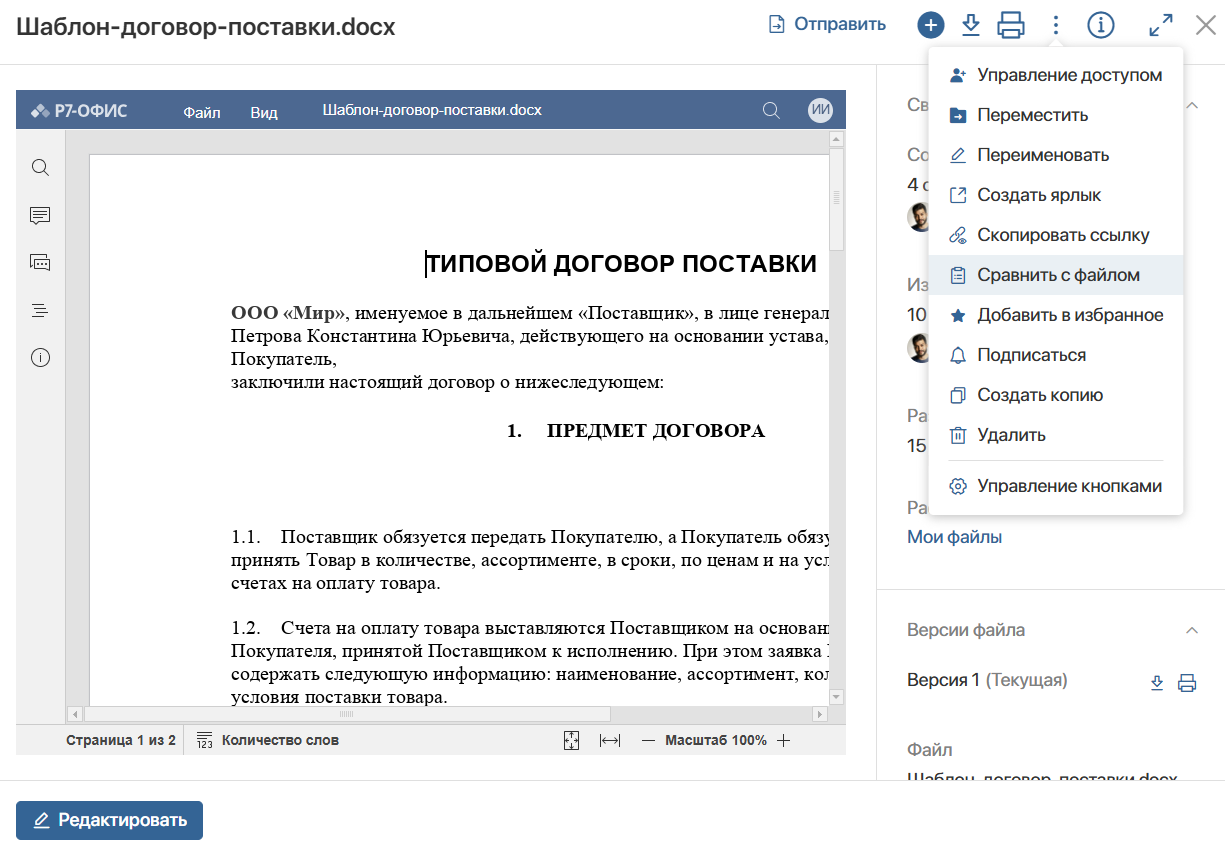Choose Удалить in the dropdown menu
1225x844 pixels.
coord(1056,435)
